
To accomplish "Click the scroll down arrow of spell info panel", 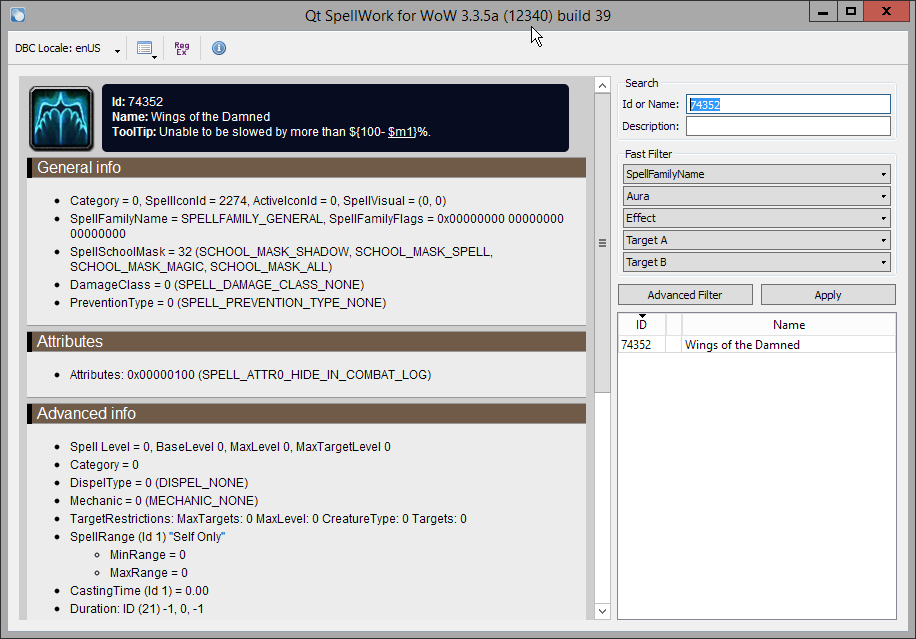I will tap(602, 612).
